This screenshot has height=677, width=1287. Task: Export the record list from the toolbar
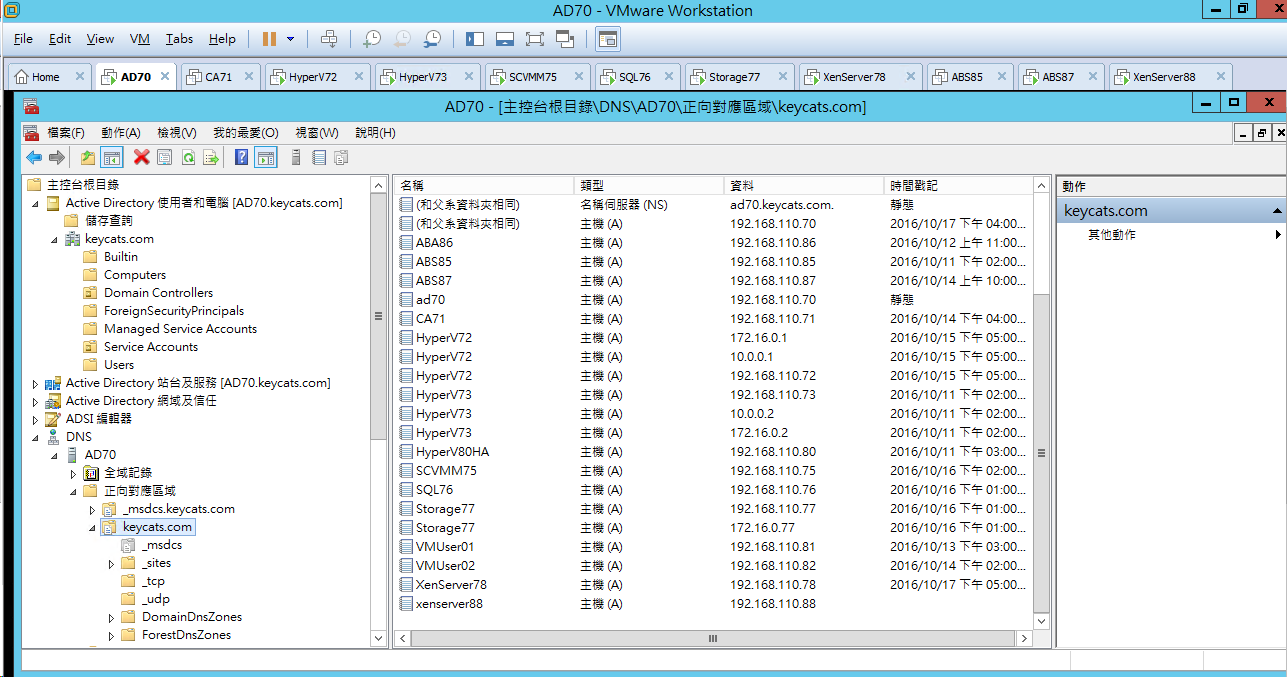[211, 157]
